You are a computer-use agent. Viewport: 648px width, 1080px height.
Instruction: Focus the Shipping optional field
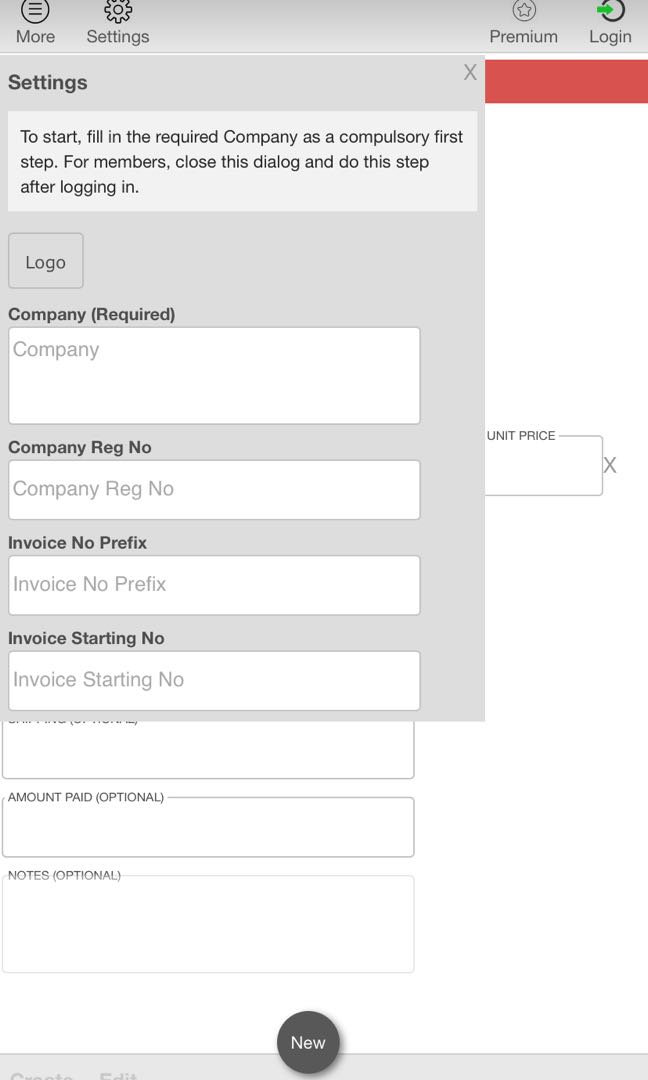(208, 748)
